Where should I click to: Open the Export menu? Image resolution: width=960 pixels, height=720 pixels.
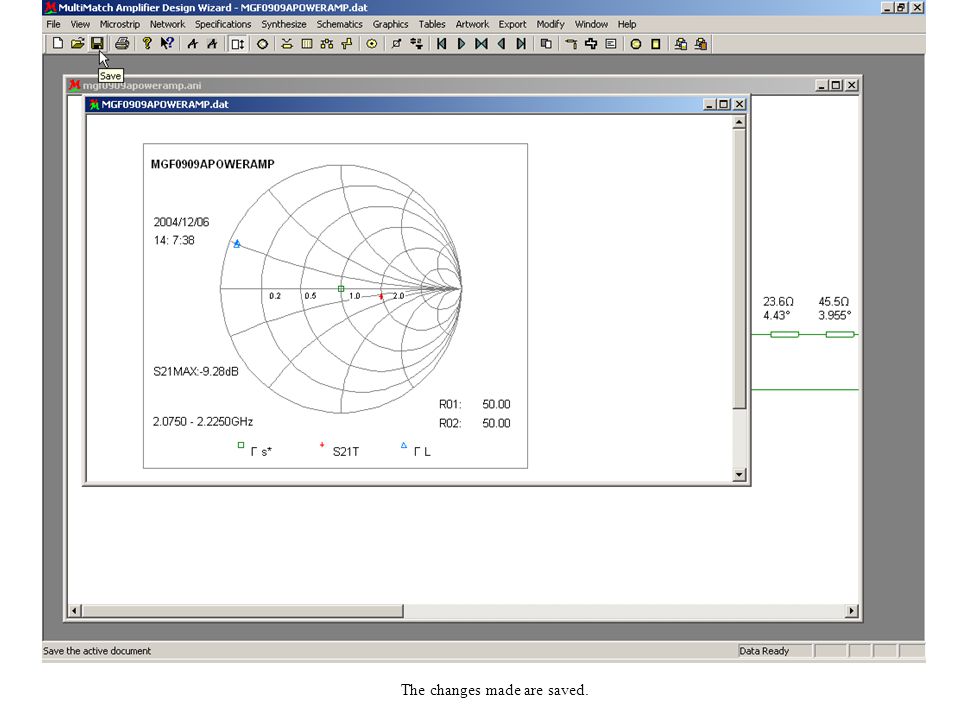coord(512,24)
